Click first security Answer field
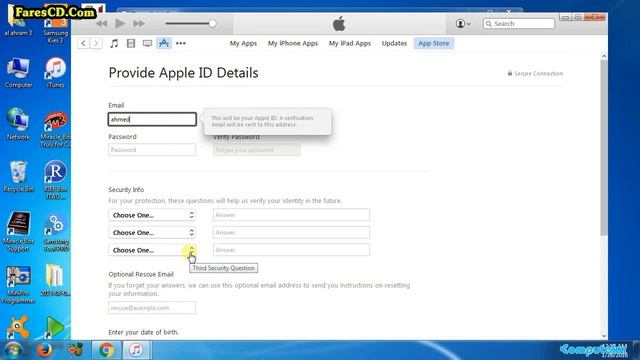The image size is (640, 360). [291, 215]
